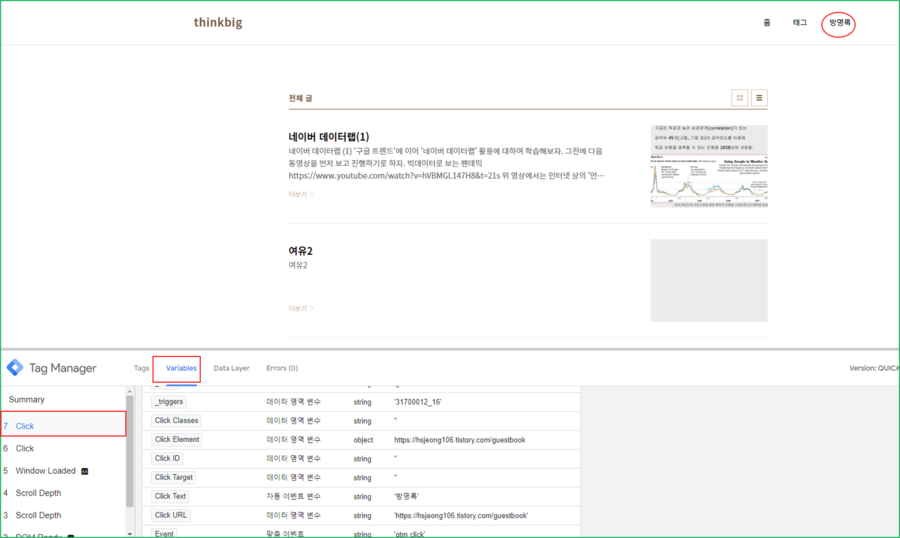Open the post titled 여유2
This screenshot has width=900, height=538.
tap(300, 251)
